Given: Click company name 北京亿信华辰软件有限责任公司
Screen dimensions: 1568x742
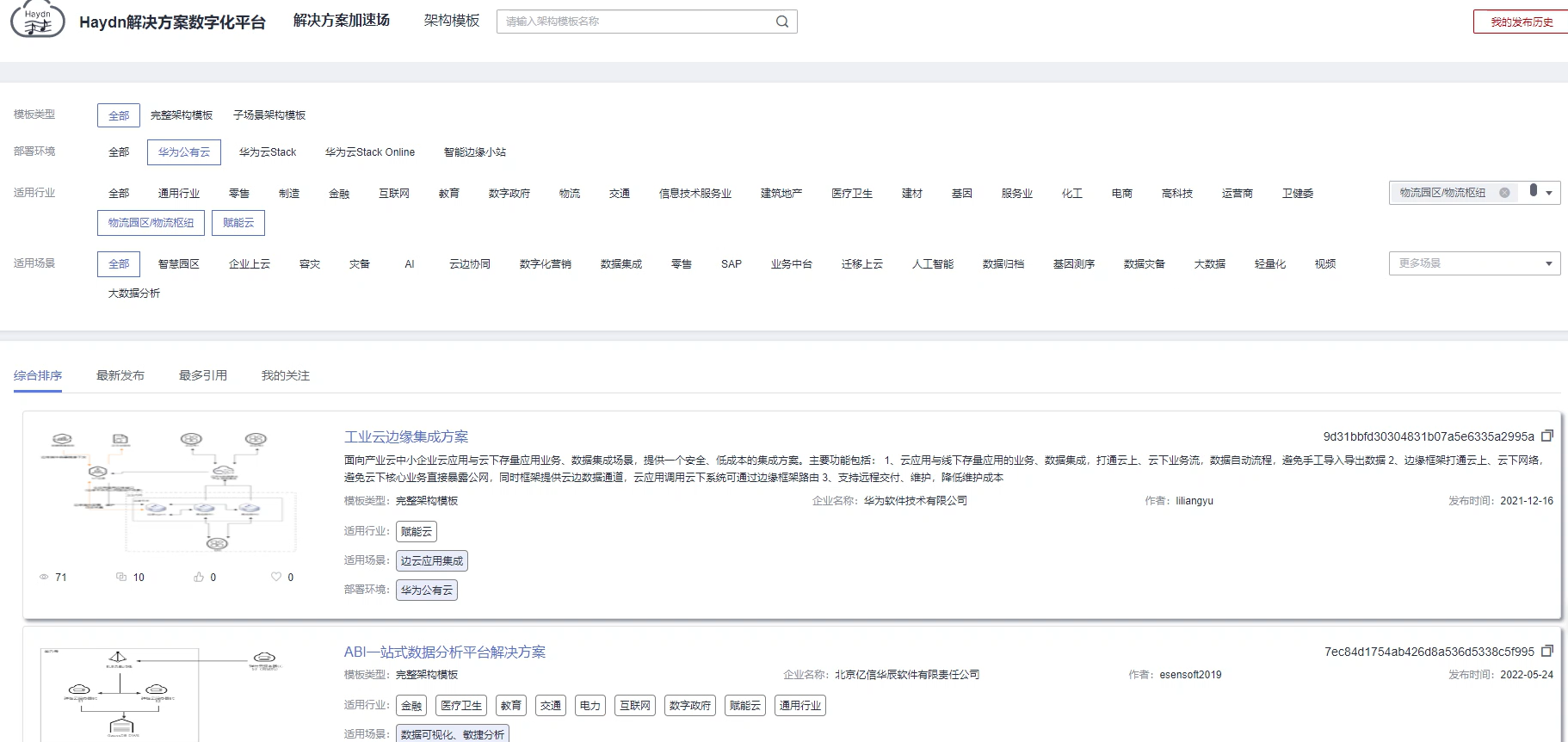Looking at the screenshot, I should coord(907,675).
